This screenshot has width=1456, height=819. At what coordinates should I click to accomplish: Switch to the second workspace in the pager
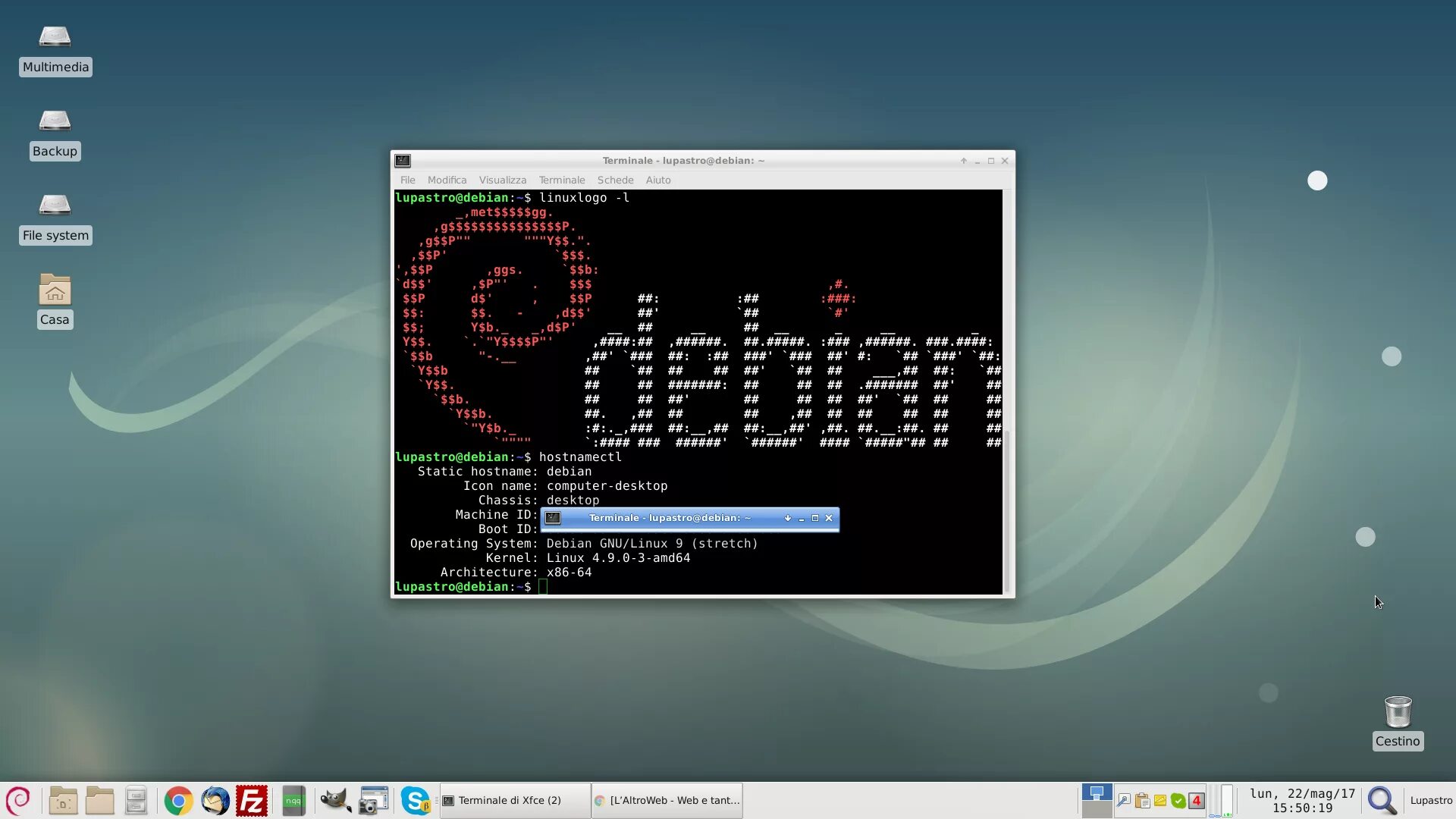(1097, 809)
